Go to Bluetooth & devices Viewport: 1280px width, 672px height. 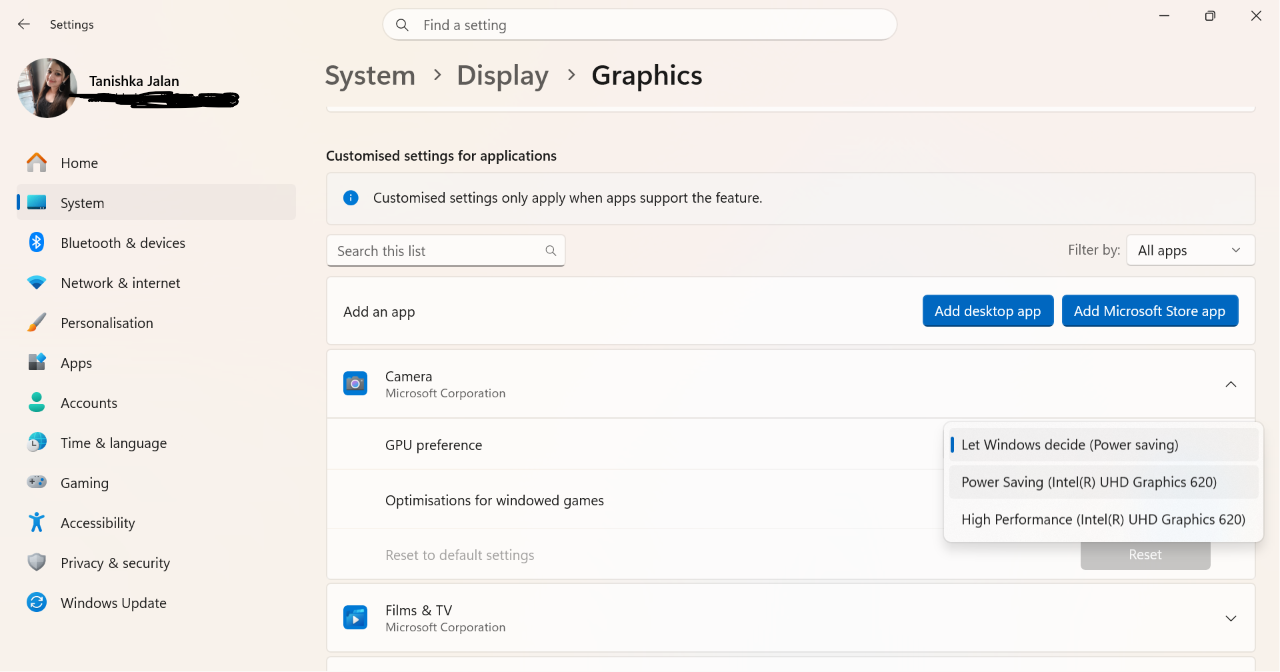point(156,242)
